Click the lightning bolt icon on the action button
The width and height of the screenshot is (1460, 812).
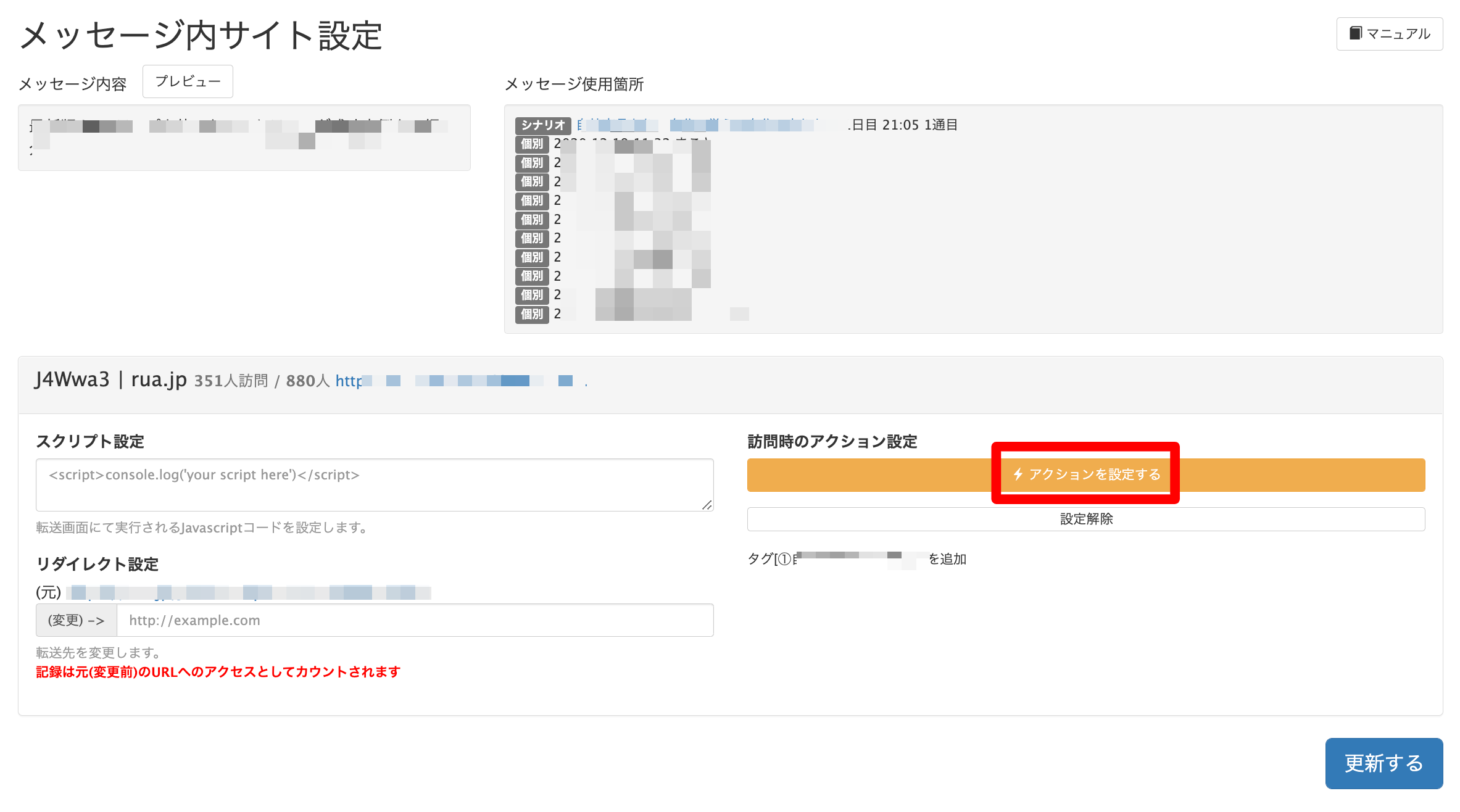click(1018, 474)
